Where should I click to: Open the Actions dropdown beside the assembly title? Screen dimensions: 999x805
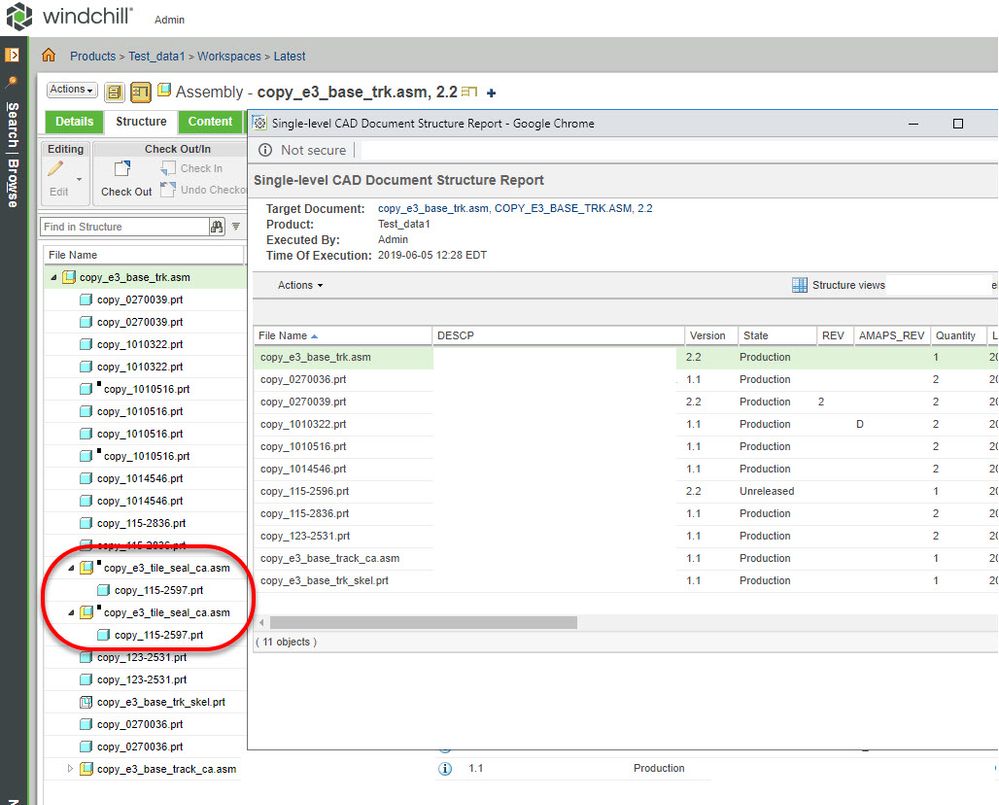pos(72,90)
